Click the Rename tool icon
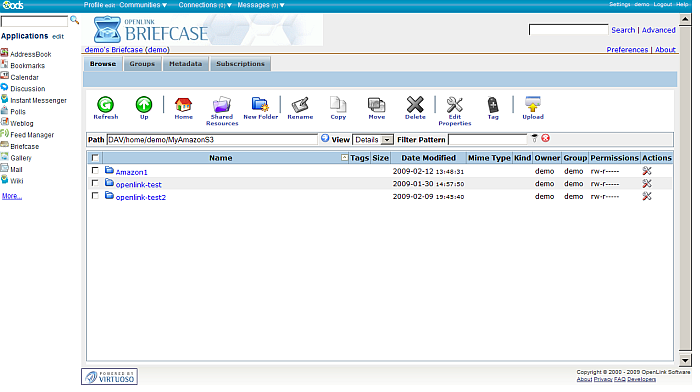Image resolution: width=700 pixels, height=392 pixels. pyautogui.click(x=300, y=104)
